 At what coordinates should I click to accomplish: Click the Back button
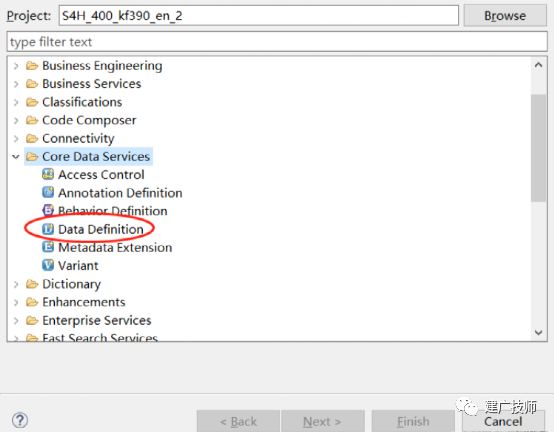238,421
